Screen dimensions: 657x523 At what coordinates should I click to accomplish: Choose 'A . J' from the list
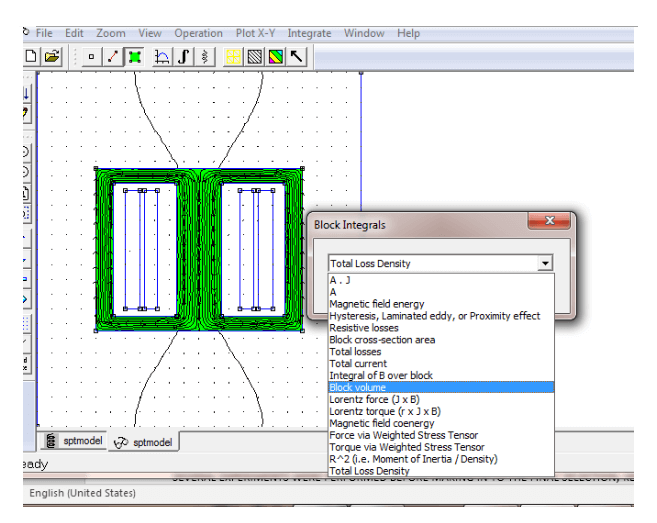tap(441, 280)
